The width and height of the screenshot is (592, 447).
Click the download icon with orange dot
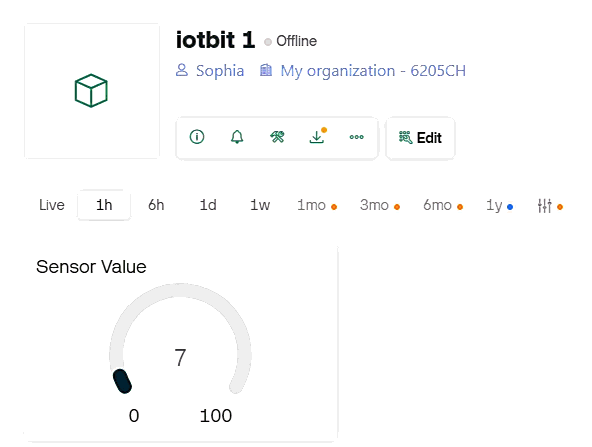[x=317, y=136]
